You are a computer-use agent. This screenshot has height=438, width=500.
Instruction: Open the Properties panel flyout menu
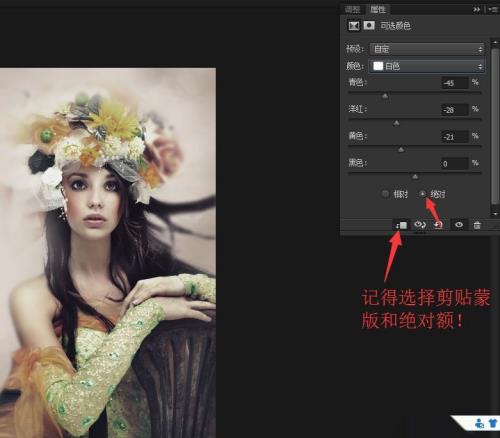coord(493,10)
